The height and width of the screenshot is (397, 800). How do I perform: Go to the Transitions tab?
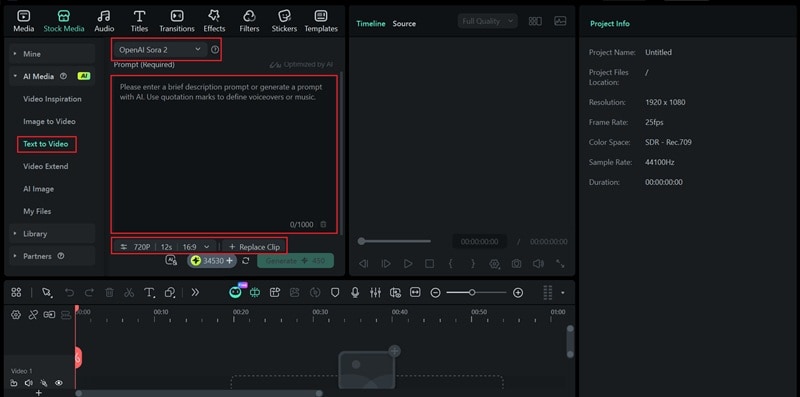click(x=177, y=21)
